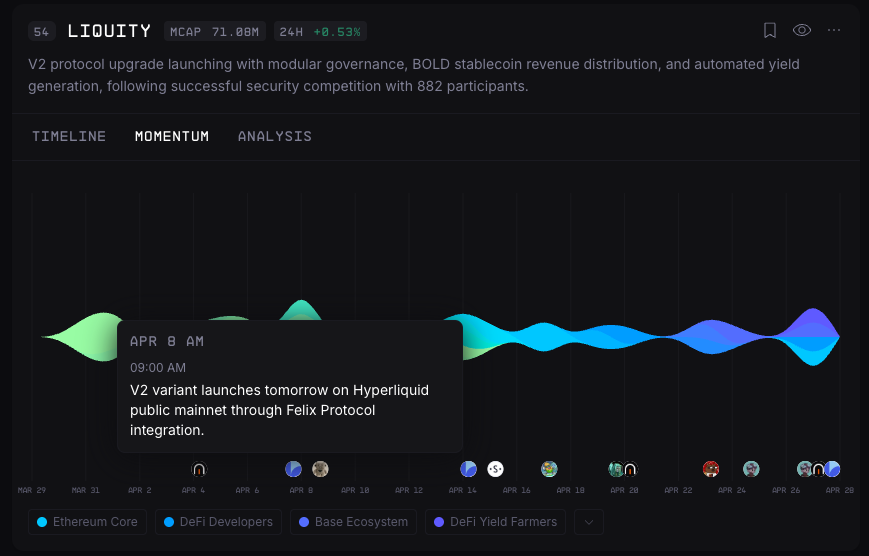Screen dimensions: 869x556
Task: Toggle the Base Ecosystem community filter
Action: pyautogui.click(x=353, y=522)
